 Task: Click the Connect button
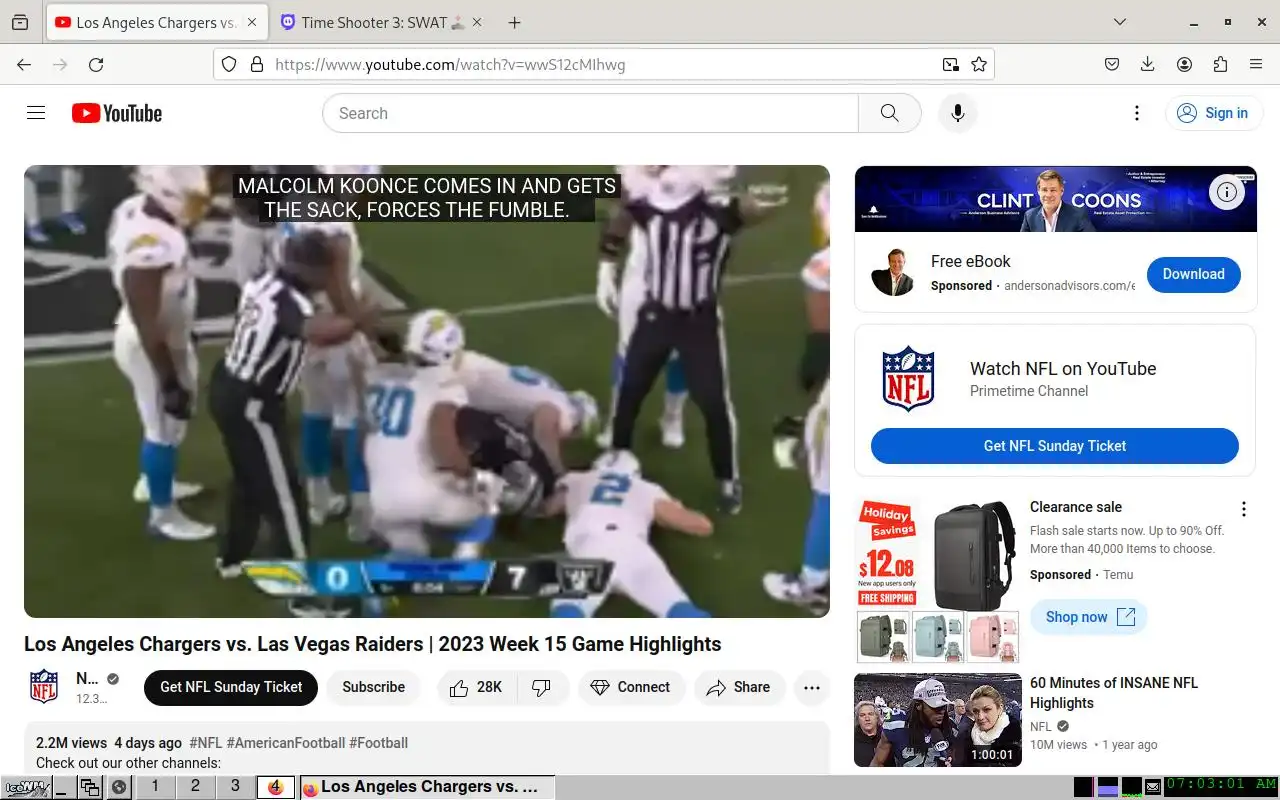(631, 687)
